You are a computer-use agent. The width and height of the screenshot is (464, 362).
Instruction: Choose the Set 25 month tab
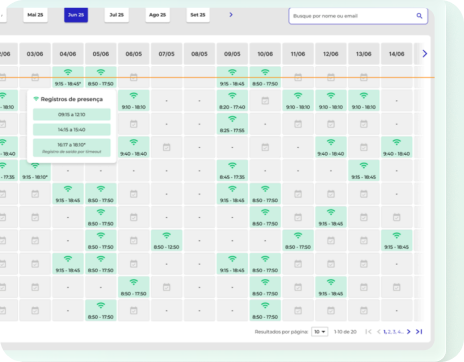tap(198, 15)
